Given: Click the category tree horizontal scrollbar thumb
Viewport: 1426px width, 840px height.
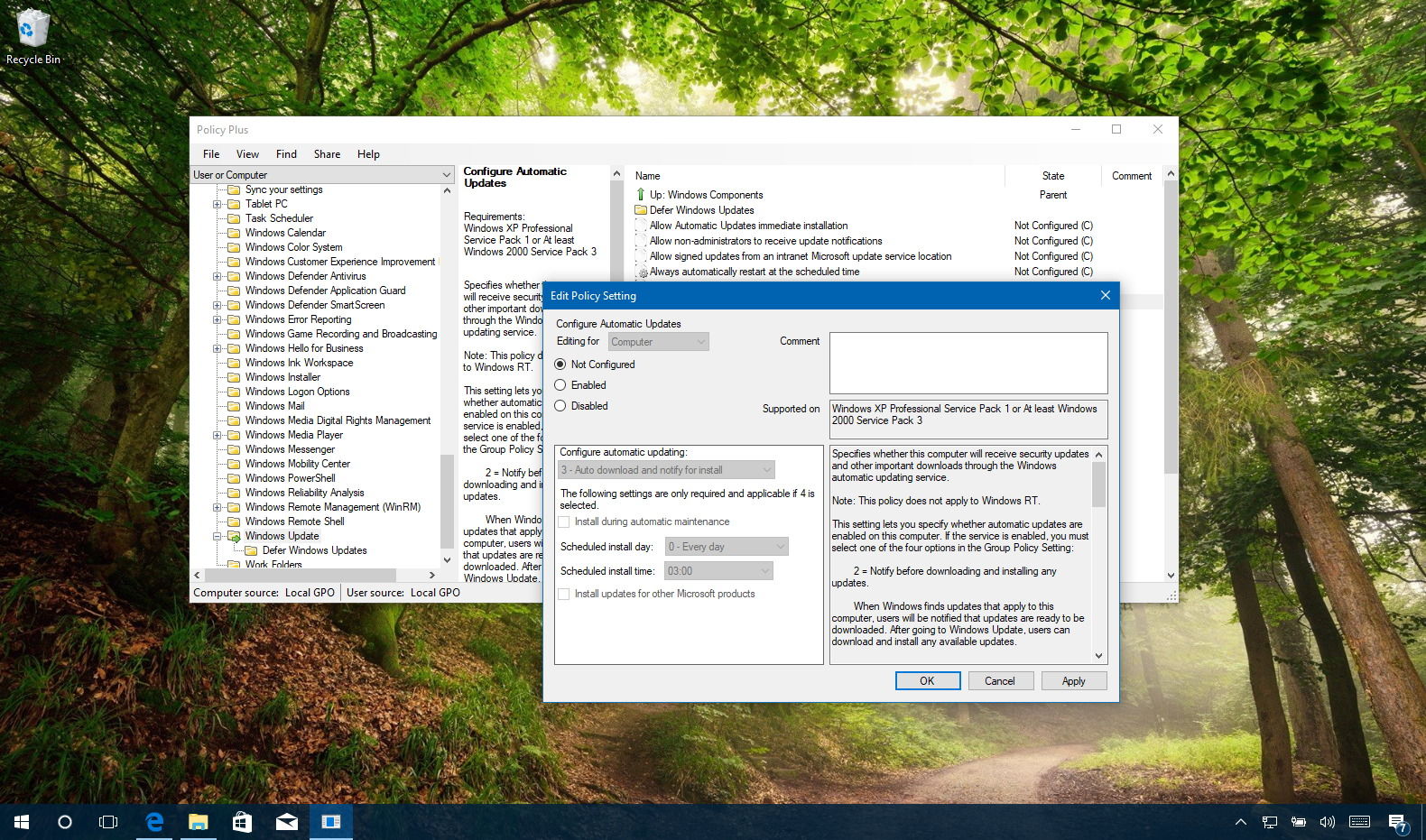Looking at the screenshot, I should (301, 575).
